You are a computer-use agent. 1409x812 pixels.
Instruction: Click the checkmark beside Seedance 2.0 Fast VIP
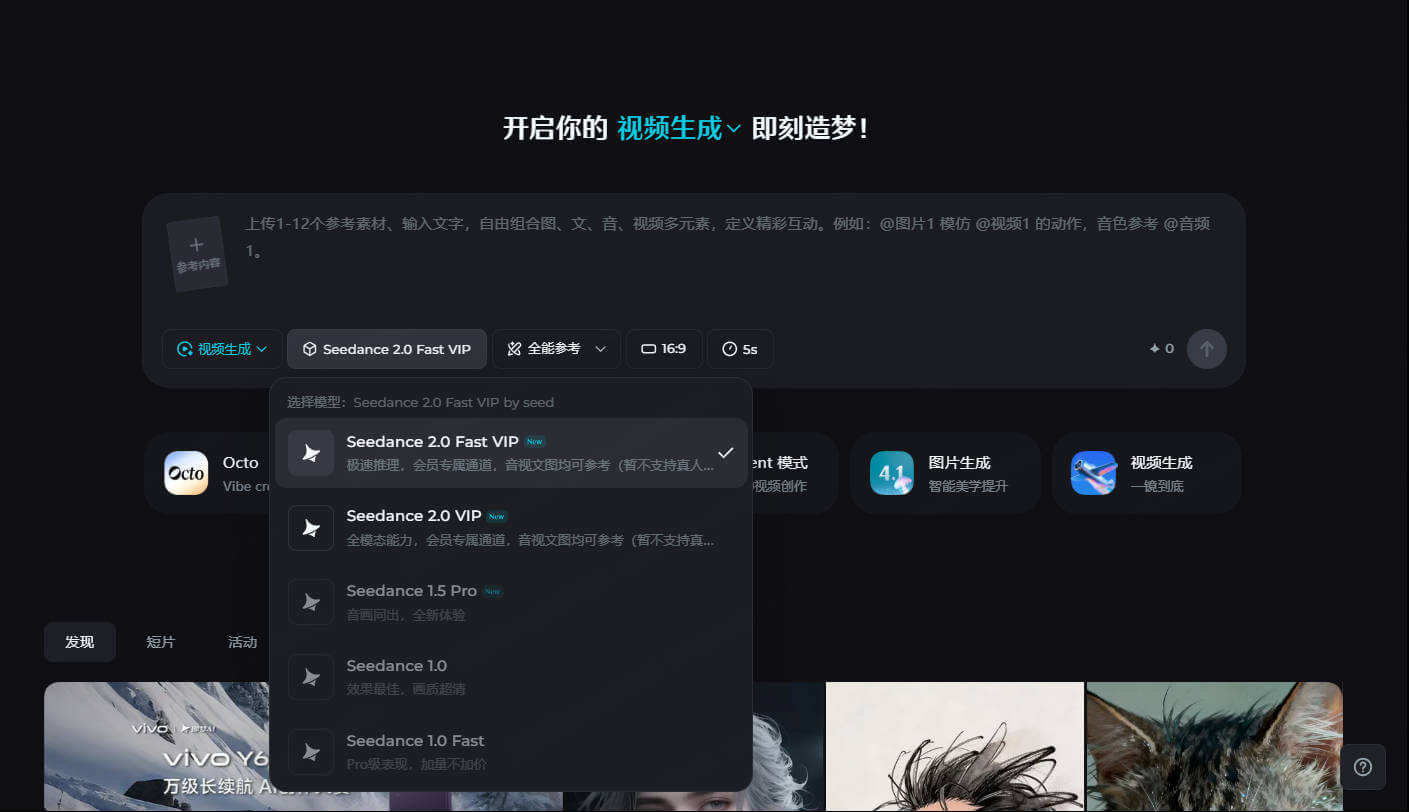pyautogui.click(x=726, y=453)
